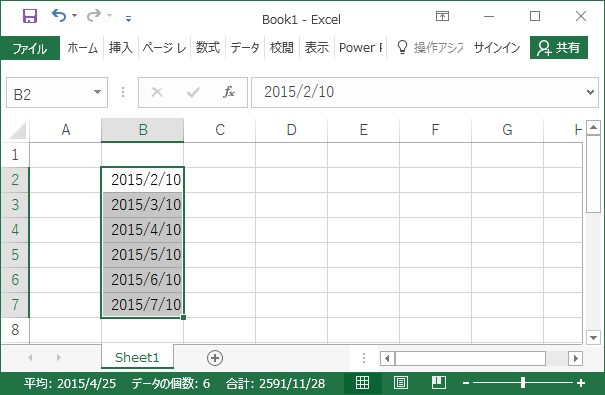
Task: Click horizontal scrollbar right arrow
Action: [x=575, y=359]
